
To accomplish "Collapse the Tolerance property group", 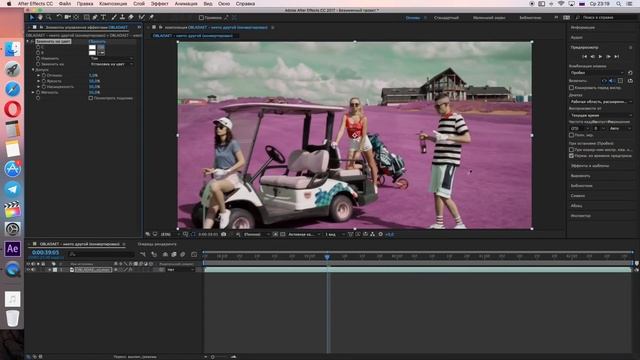I will 33,70.
